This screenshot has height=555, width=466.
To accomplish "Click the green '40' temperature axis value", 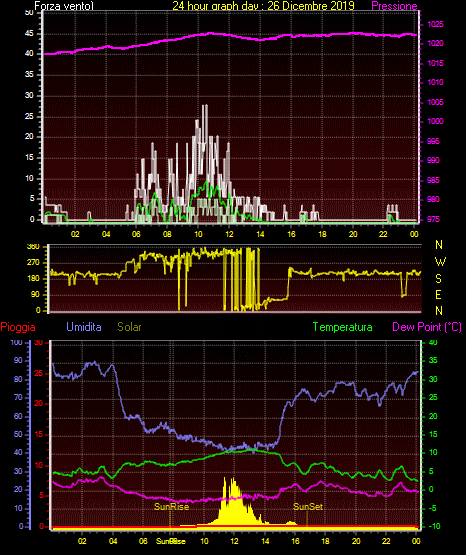I will (x=433, y=342).
